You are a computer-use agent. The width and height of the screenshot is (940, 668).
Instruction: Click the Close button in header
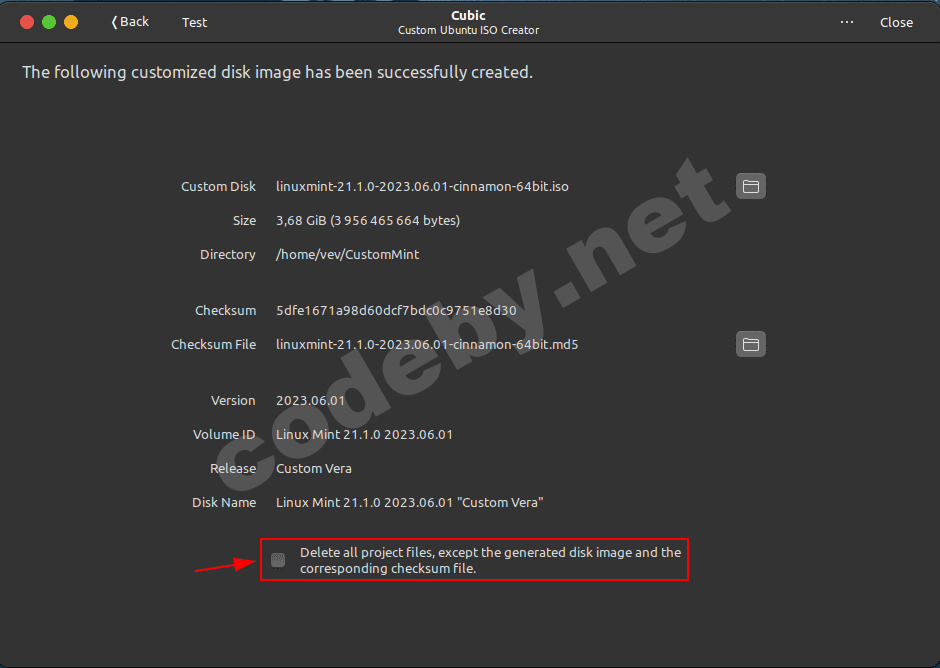896,22
